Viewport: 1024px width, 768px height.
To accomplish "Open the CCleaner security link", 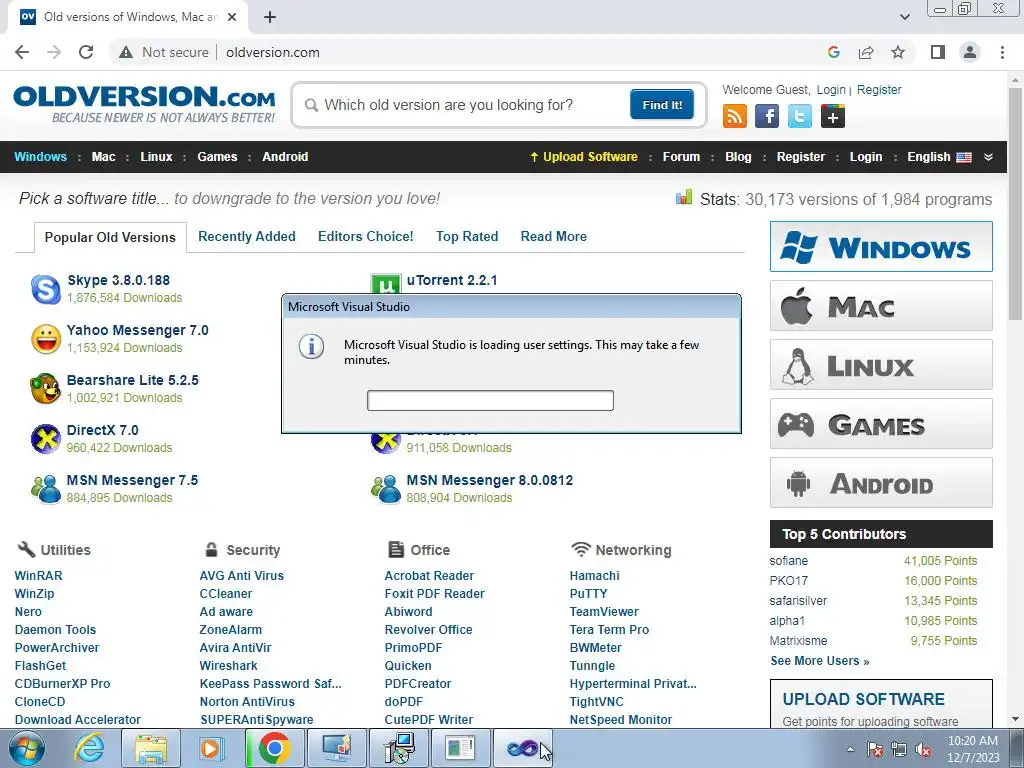I will click(x=226, y=594).
